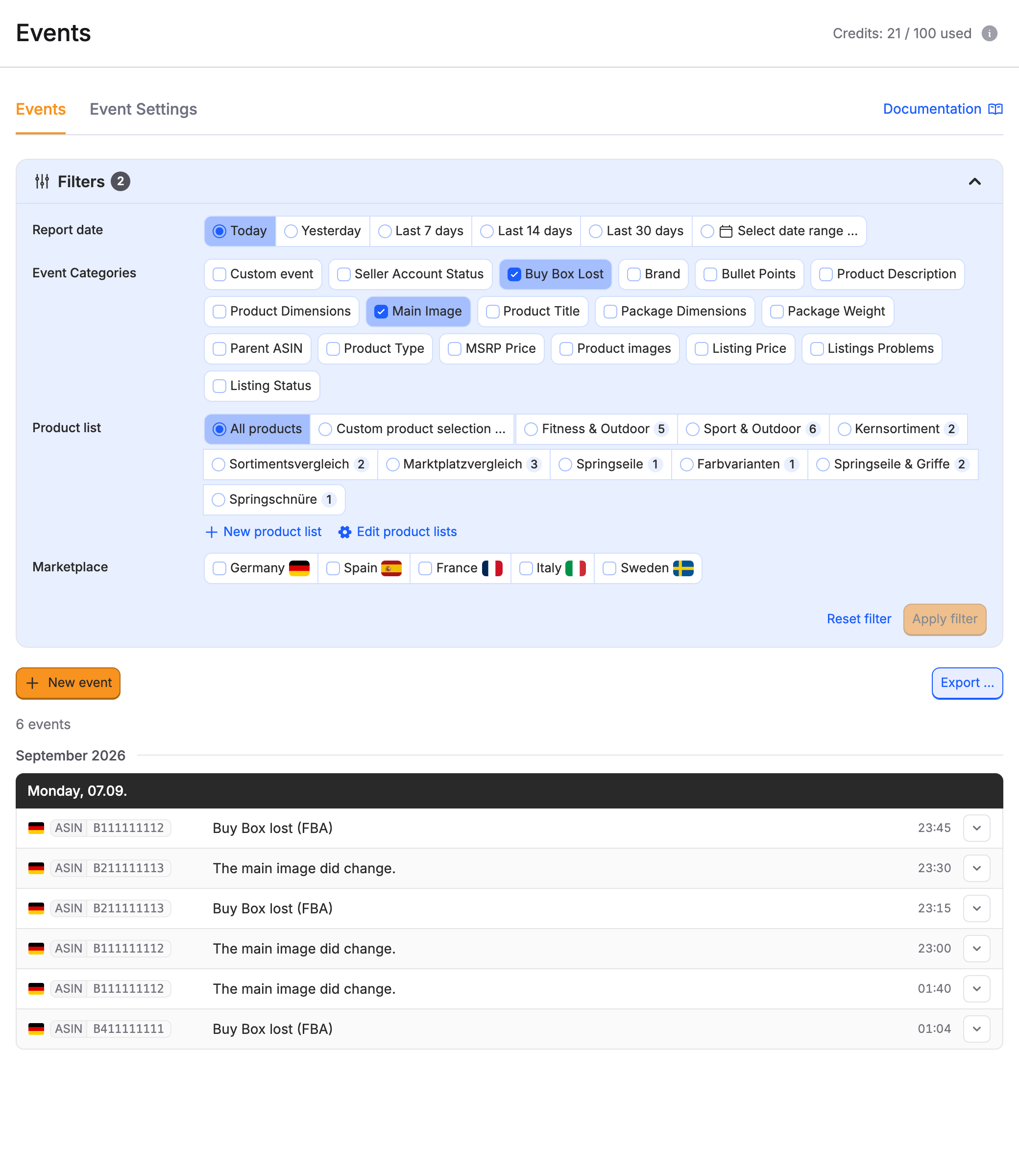Image resolution: width=1019 pixels, height=1176 pixels.
Task: Click the Germany flag in Marketplace filter
Action: (x=299, y=568)
